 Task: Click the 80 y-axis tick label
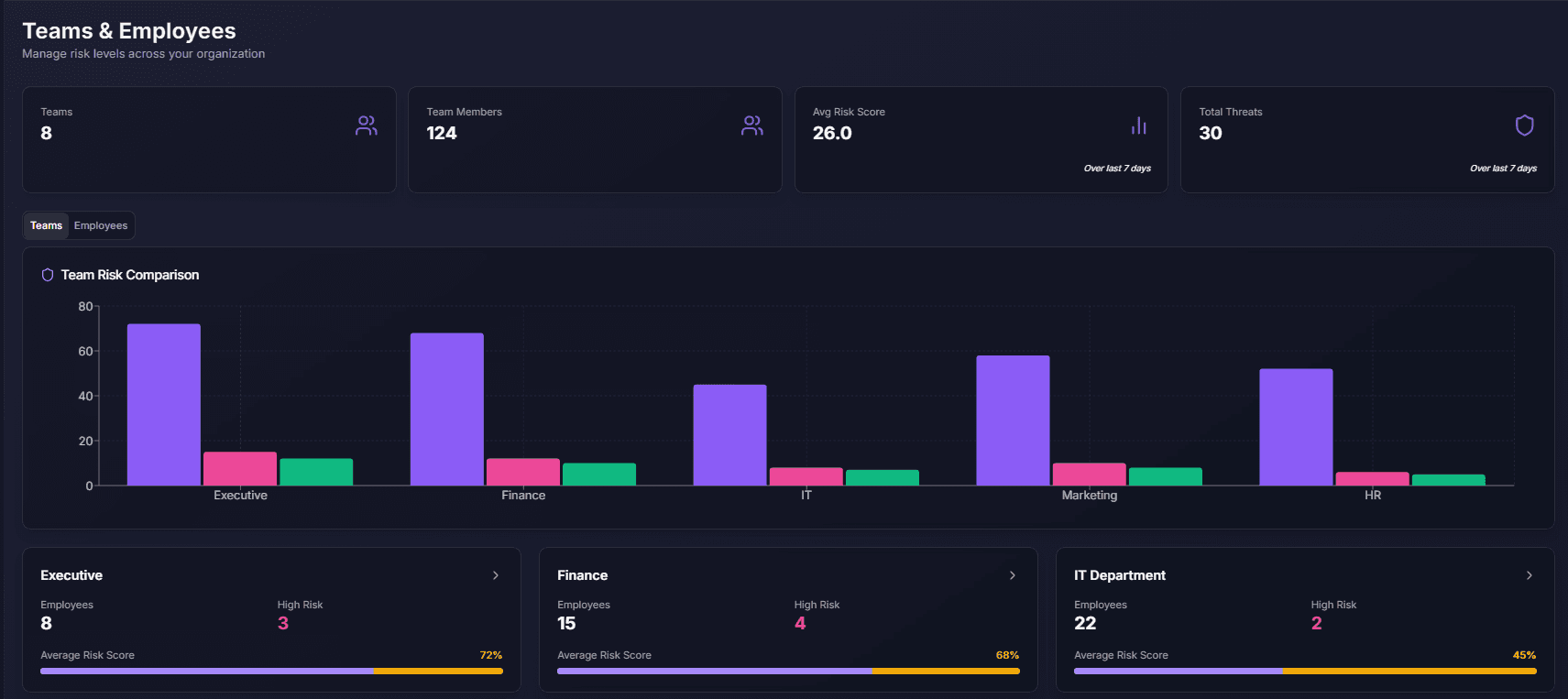85,306
